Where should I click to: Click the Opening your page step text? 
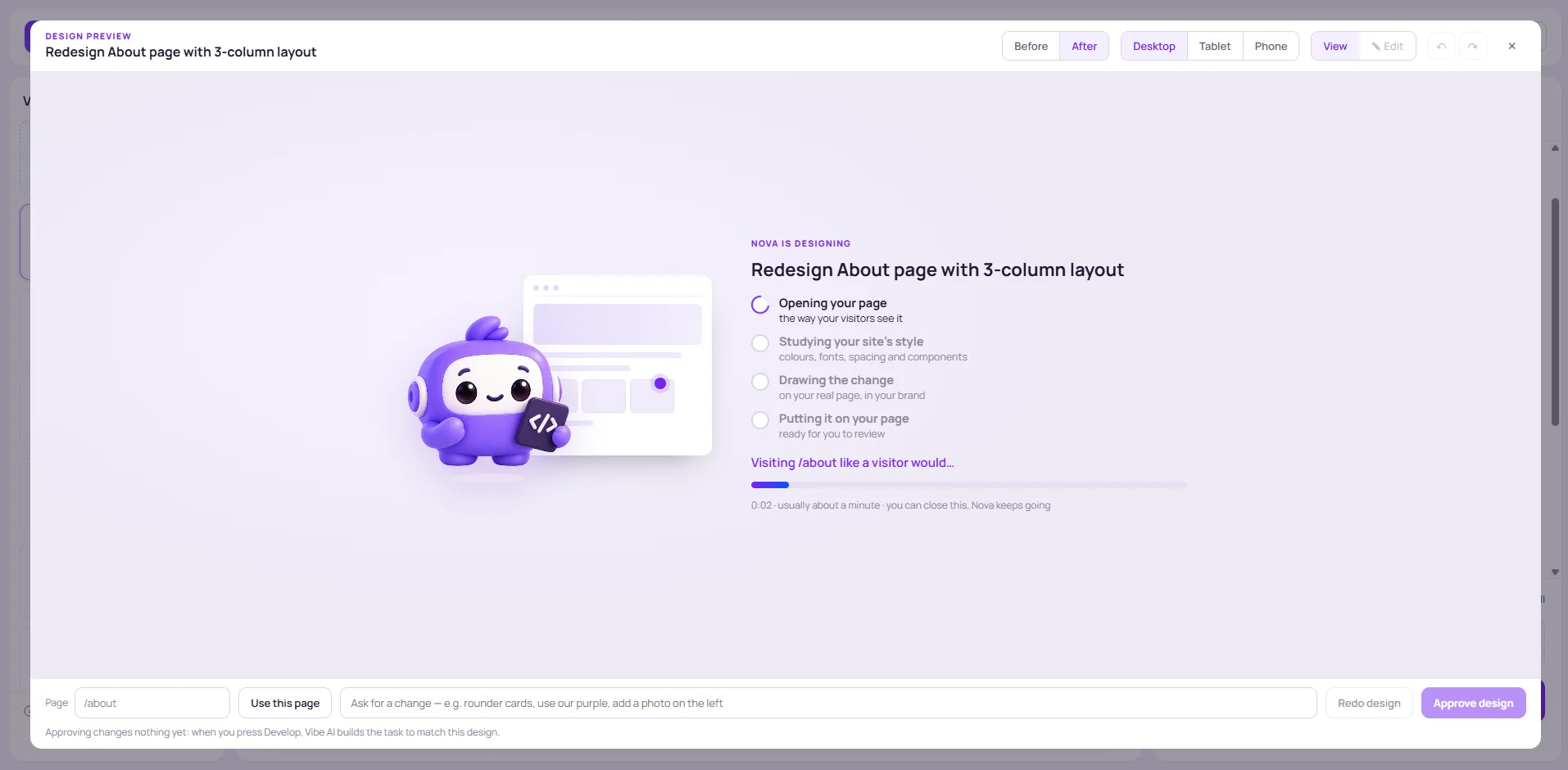click(832, 303)
